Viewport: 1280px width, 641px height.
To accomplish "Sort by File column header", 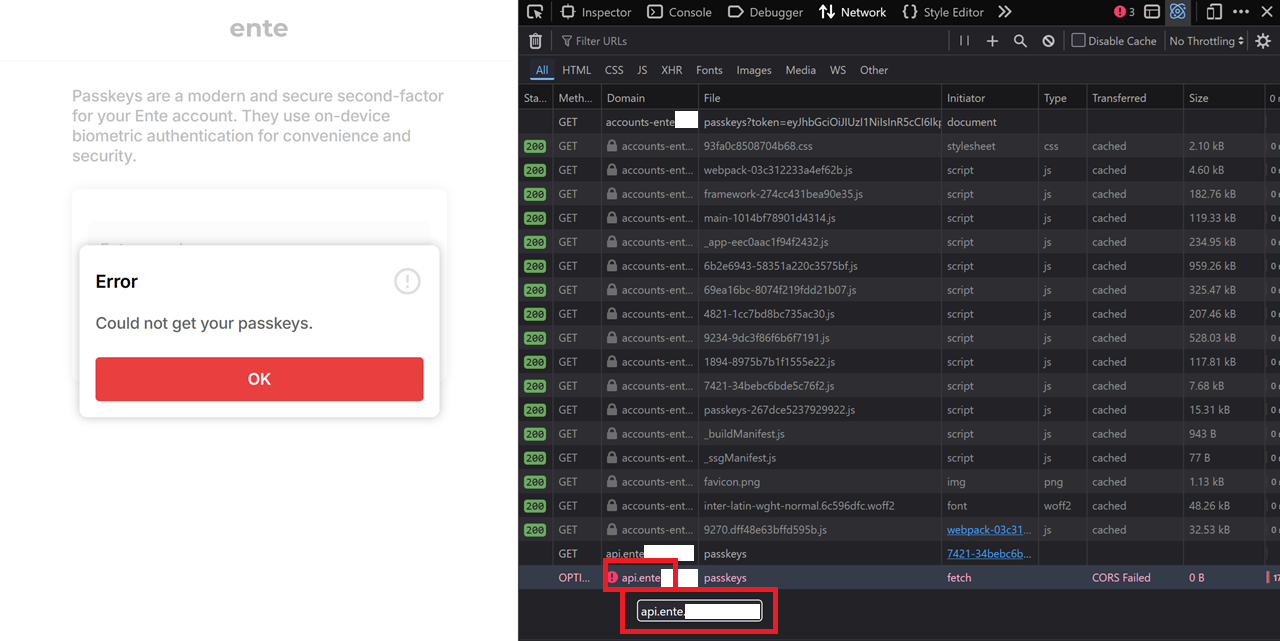I will pyautogui.click(x=820, y=98).
